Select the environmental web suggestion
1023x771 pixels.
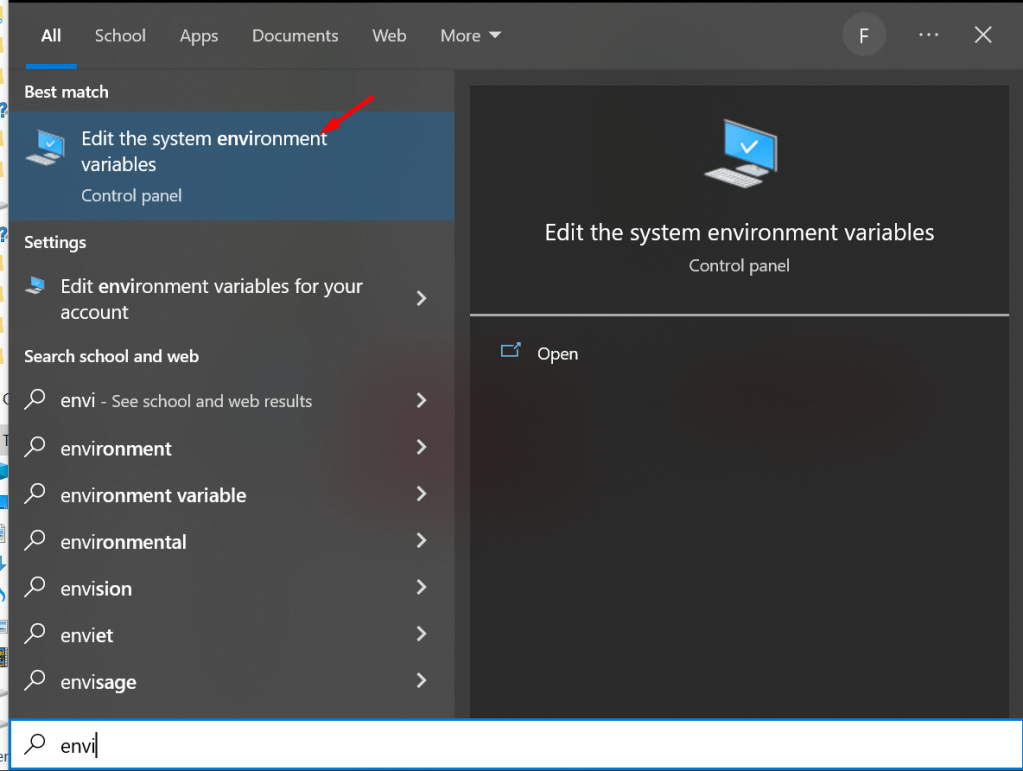[x=123, y=542]
